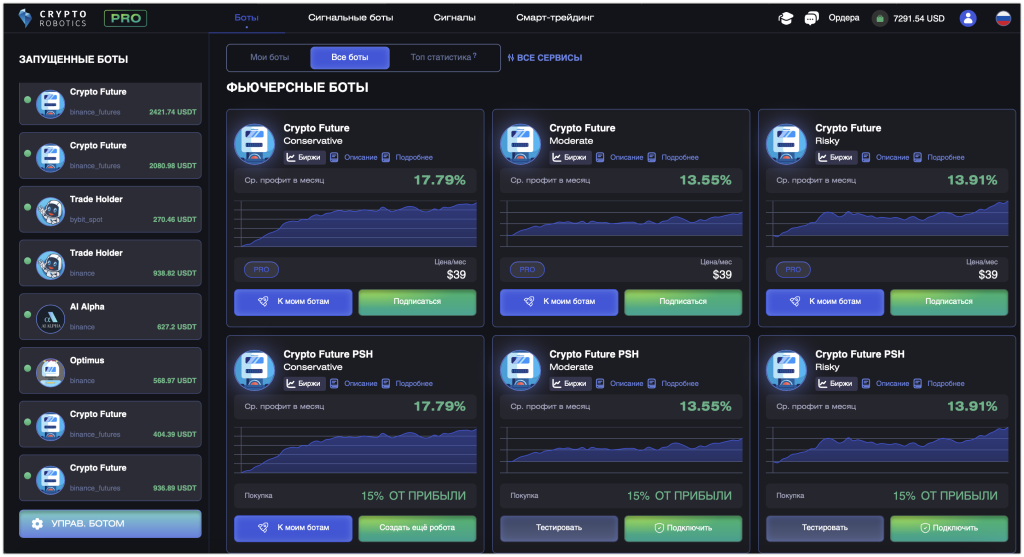The width and height of the screenshot is (1024, 557).
Task: Click Тестировать on PSH Moderate
Action: click(x=558, y=528)
